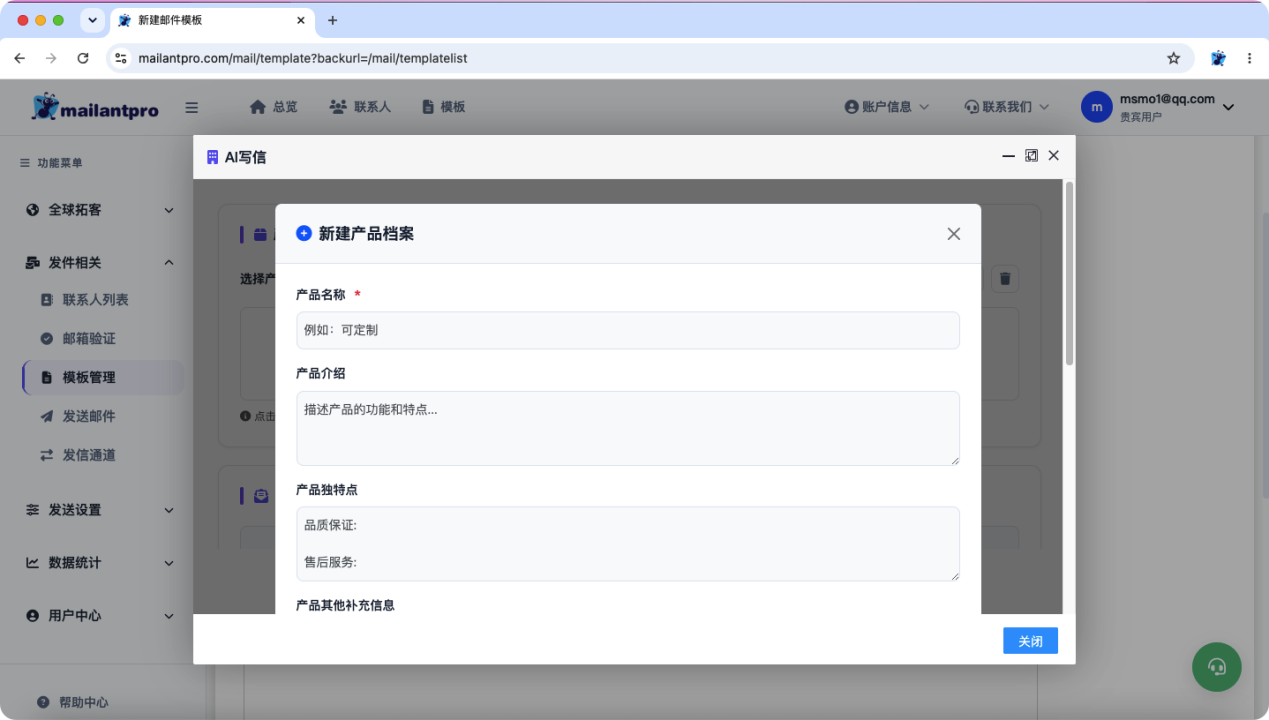Open 邮箱验证 in sidebar
Screen dimensions: 1269x720
coord(89,339)
